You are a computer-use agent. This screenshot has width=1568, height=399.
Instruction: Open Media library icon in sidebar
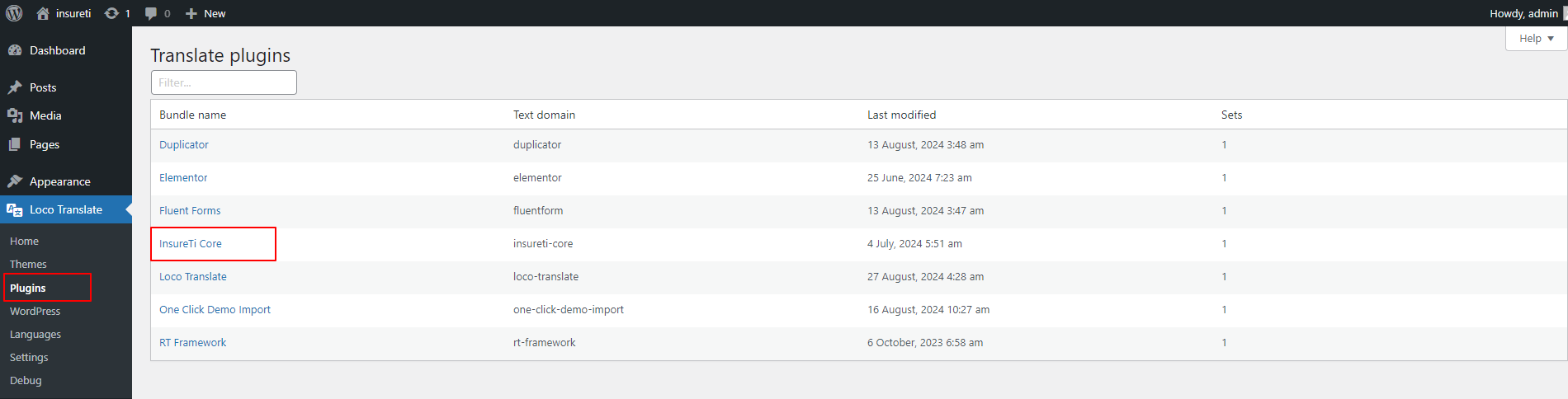pos(15,115)
